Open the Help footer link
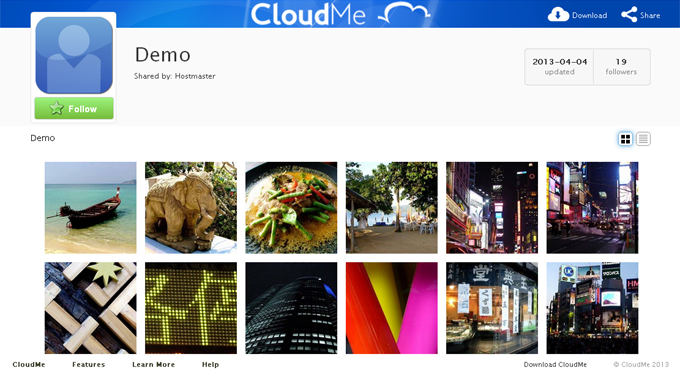This screenshot has width=680, height=373. pyautogui.click(x=210, y=364)
